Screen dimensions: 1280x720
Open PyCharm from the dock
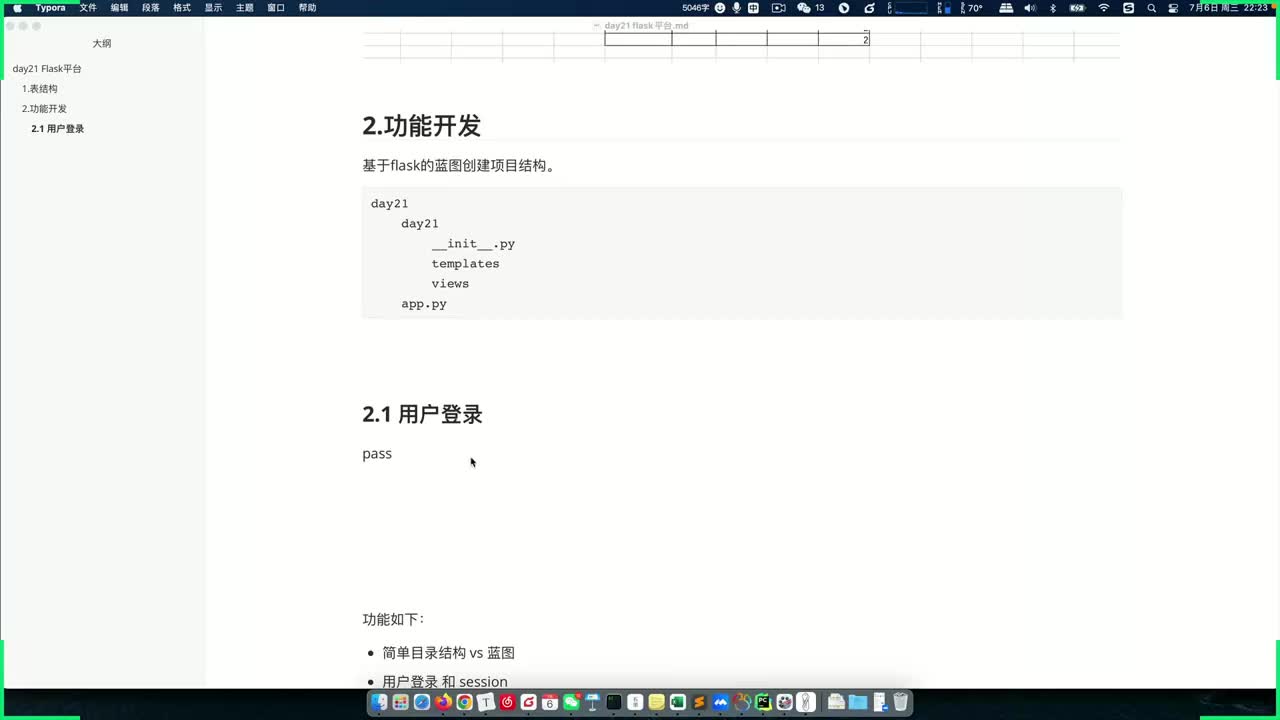pos(763,702)
